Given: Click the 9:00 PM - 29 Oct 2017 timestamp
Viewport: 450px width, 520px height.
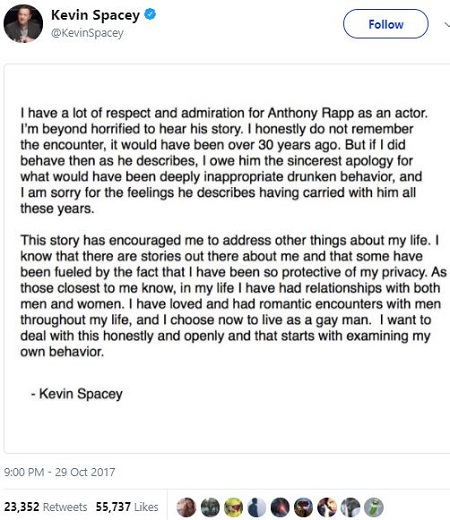Looking at the screenshot, I should point(60,472).
